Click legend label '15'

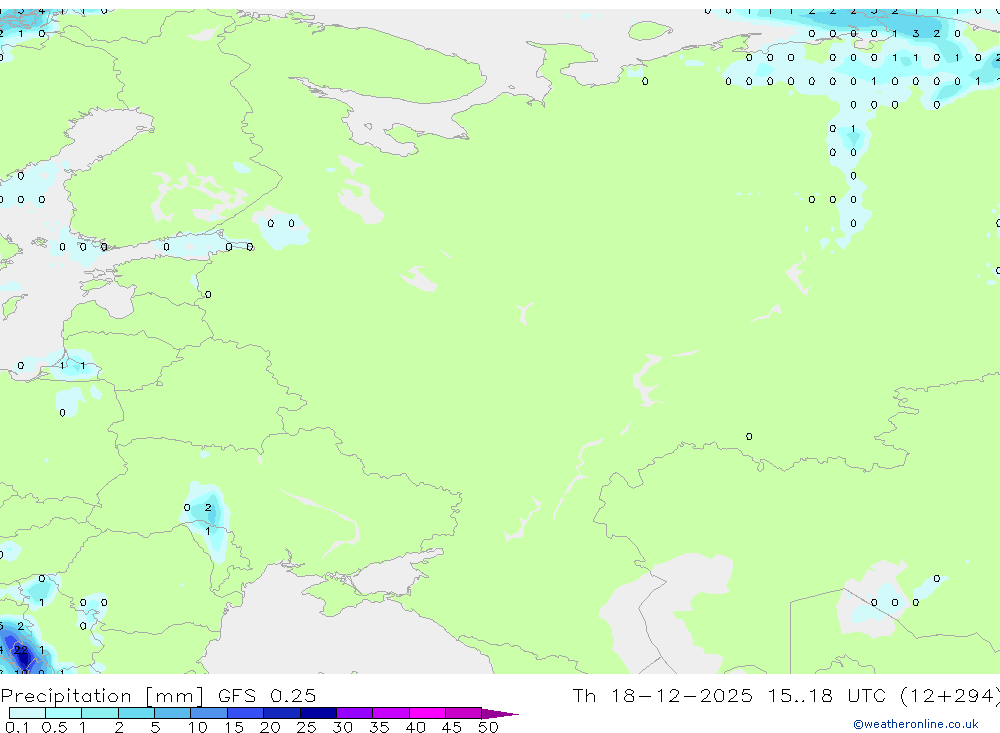click(234, 727)
